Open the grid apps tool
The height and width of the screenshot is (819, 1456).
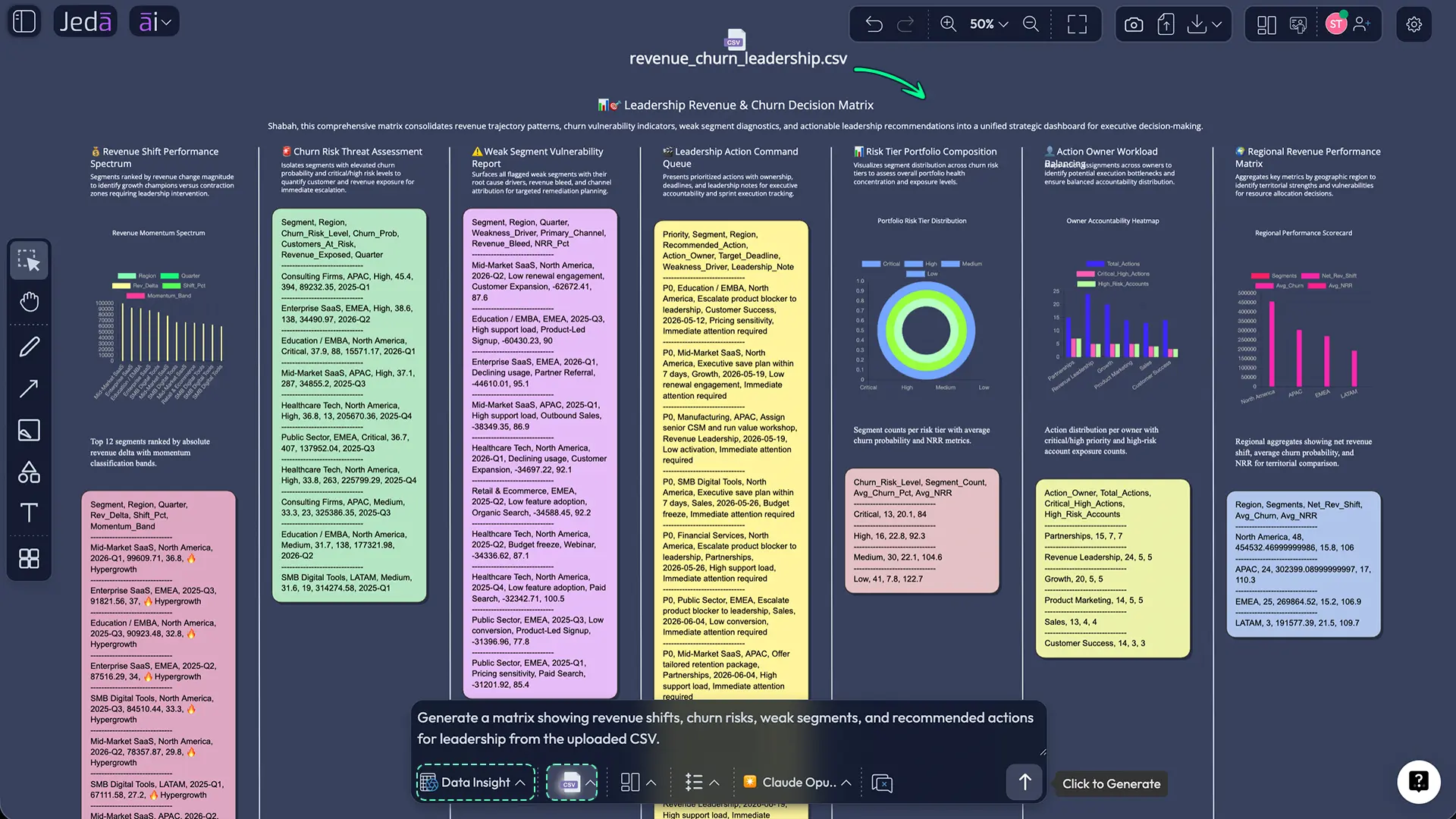click(29, 559)
